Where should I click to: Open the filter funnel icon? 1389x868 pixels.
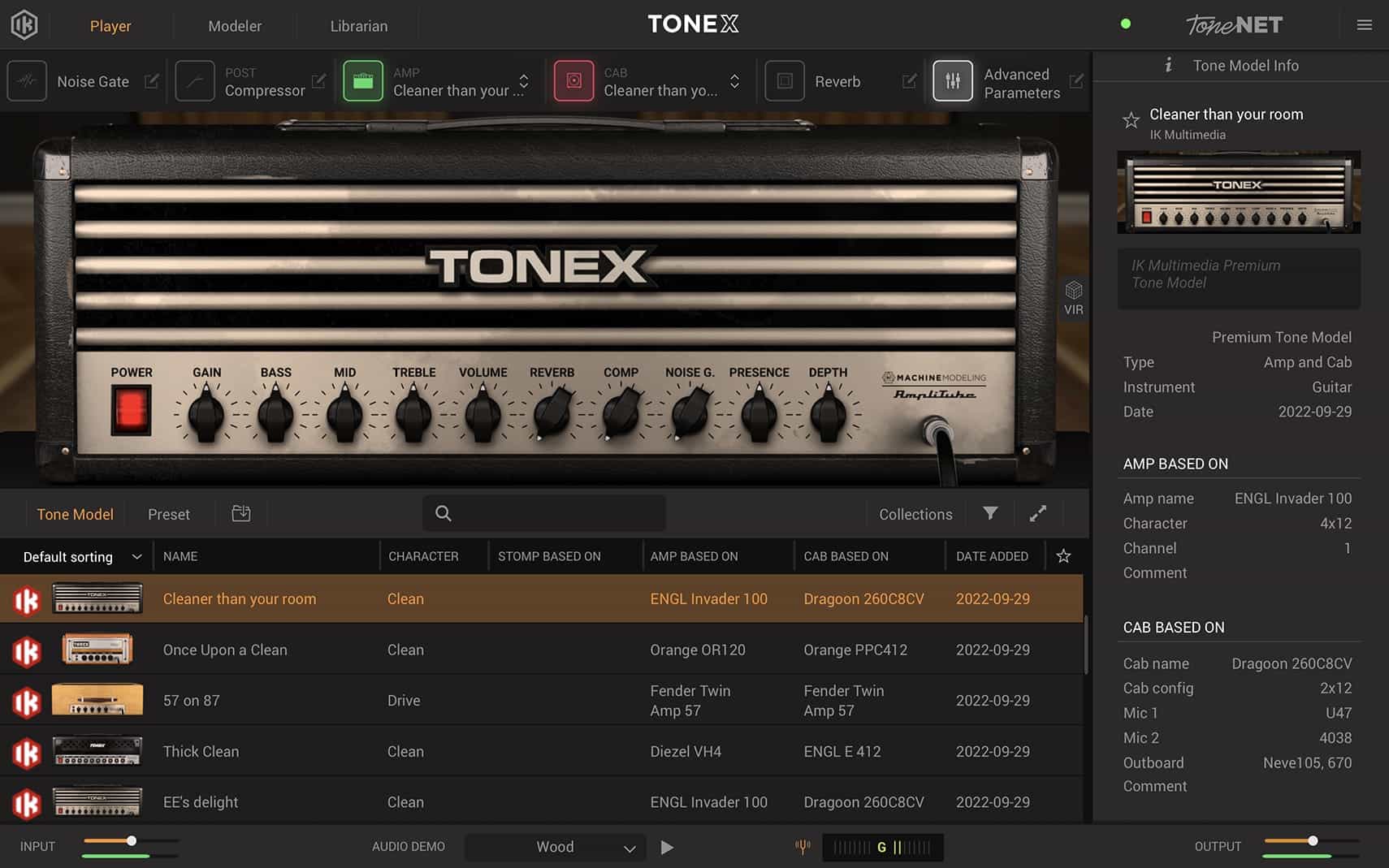click(990, 513)
